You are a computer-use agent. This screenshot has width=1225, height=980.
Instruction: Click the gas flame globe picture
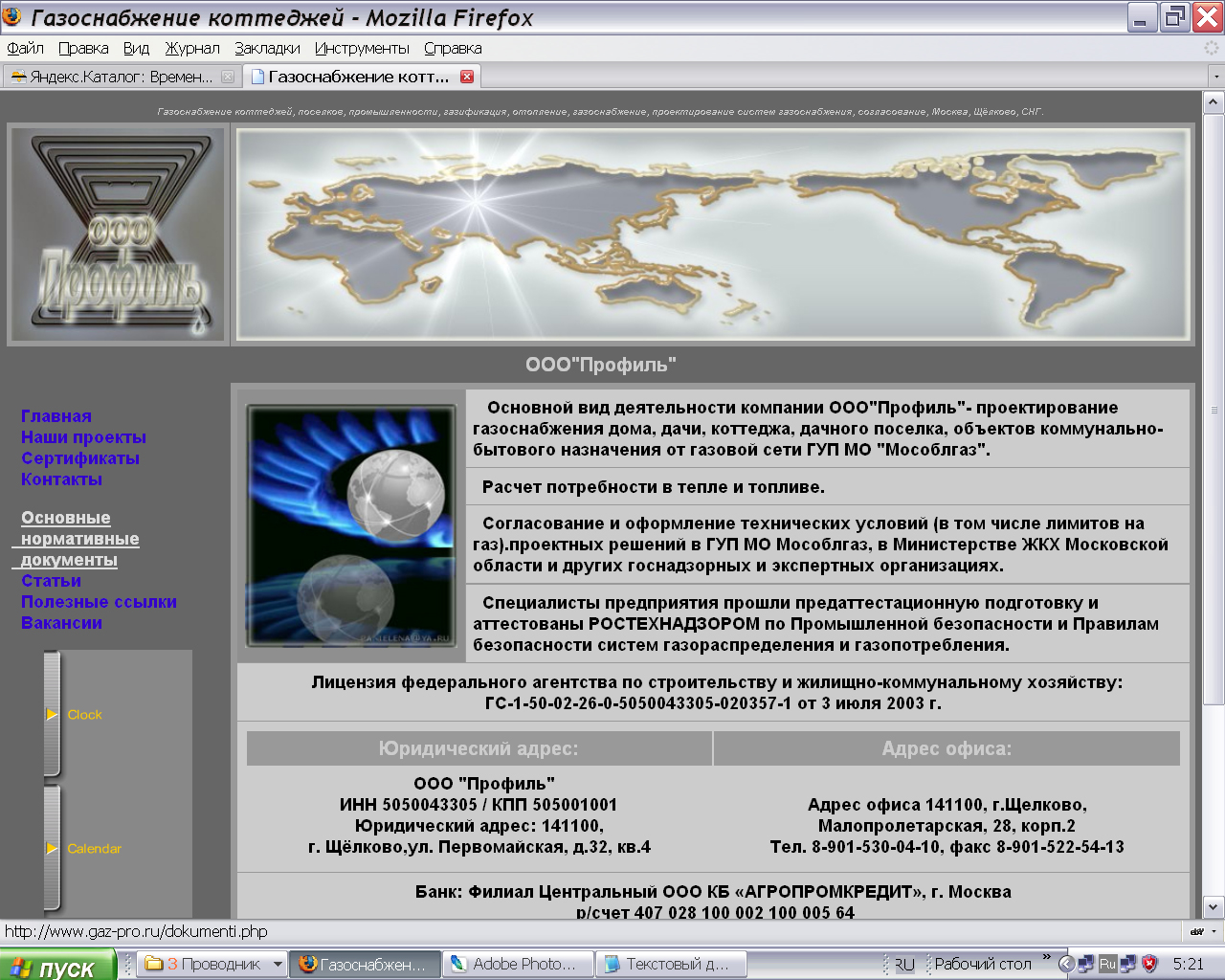(x=351, y=525)
